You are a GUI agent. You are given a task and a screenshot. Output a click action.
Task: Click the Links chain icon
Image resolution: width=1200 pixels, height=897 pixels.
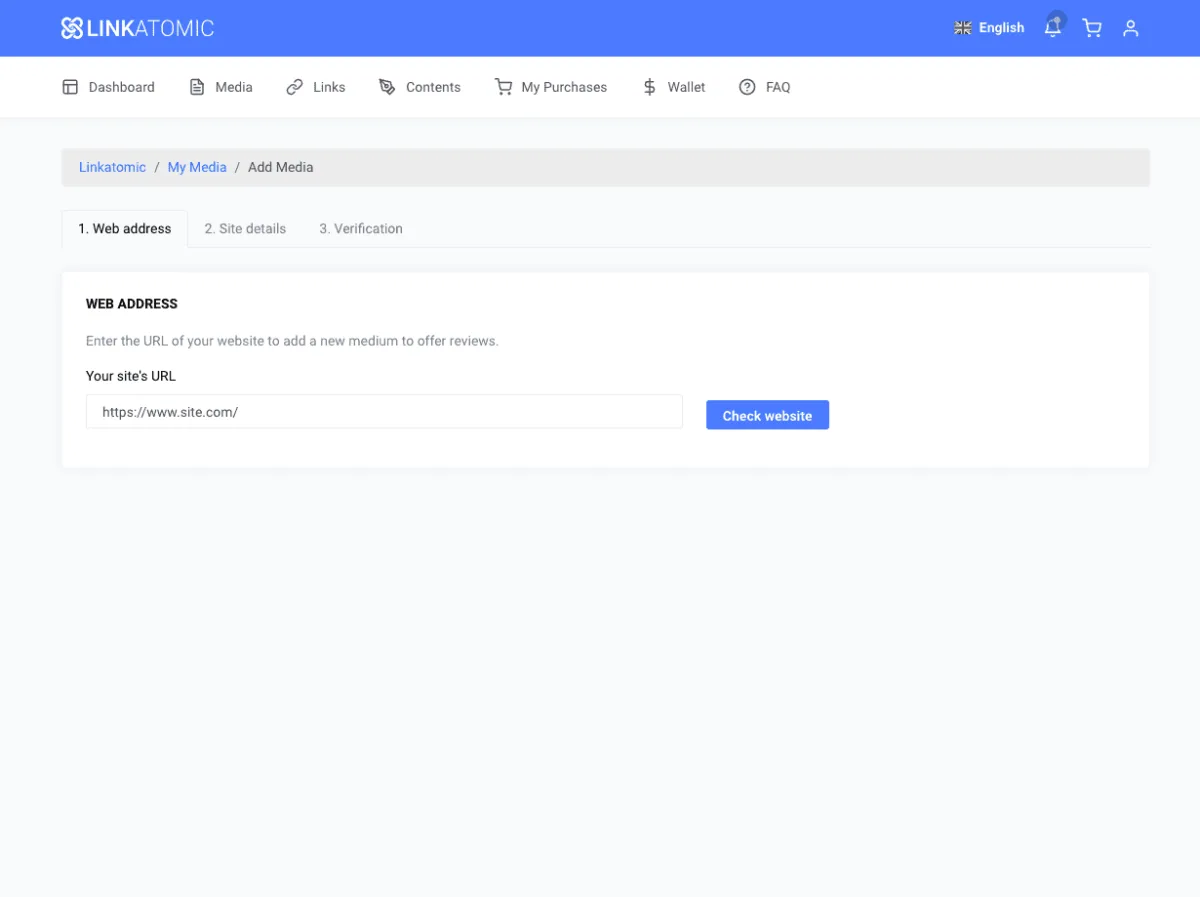pos(294,87)
